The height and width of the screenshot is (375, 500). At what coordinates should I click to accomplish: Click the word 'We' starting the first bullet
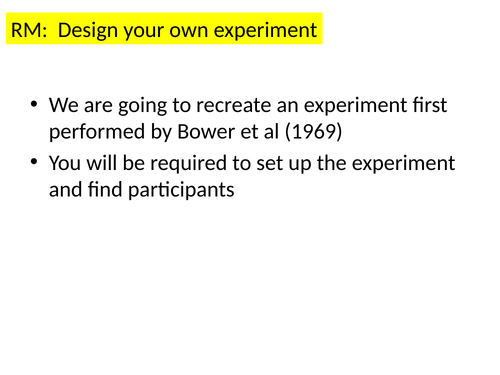64,105
